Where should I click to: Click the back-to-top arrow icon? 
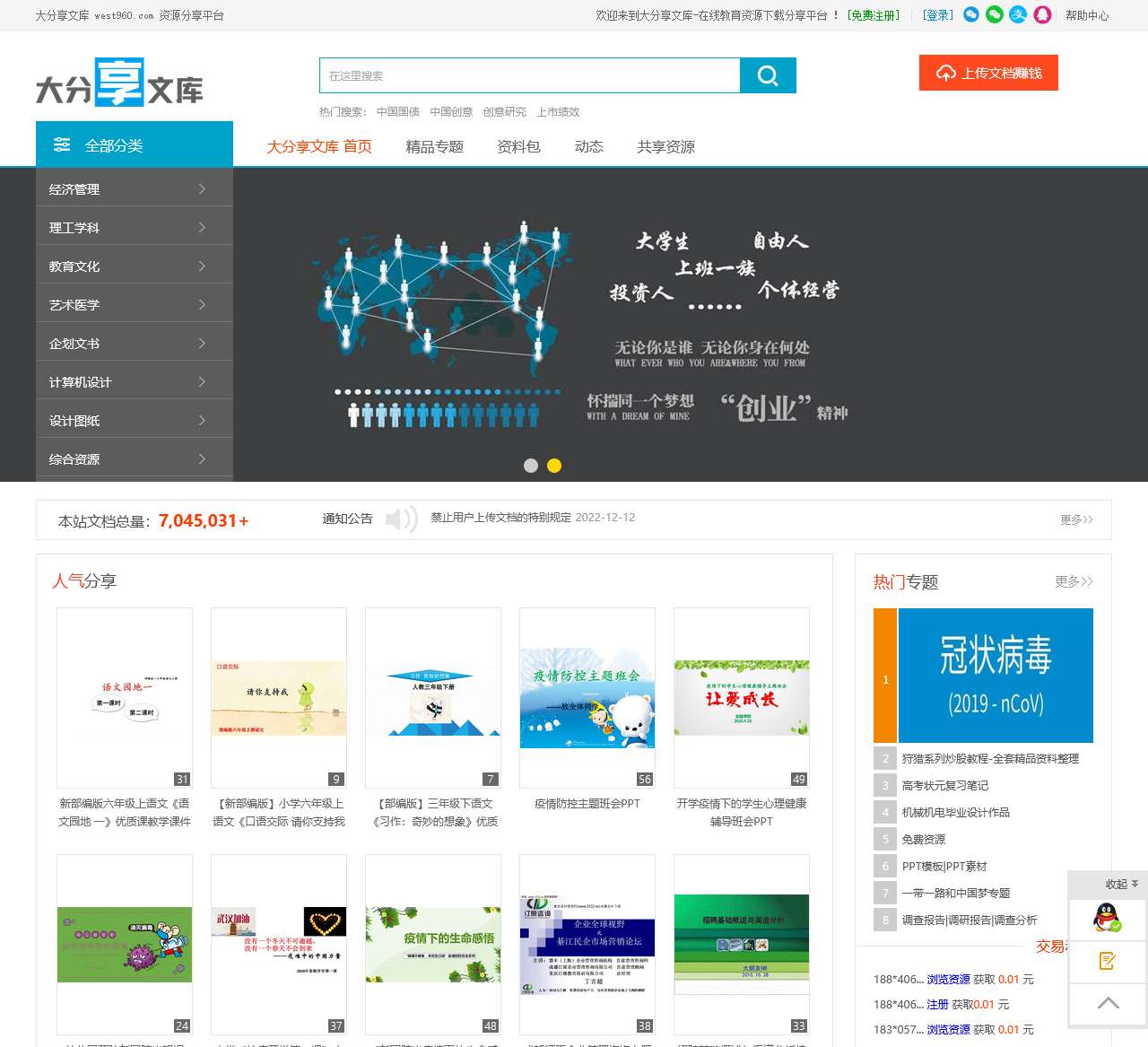click(x=1108, y=1003)
